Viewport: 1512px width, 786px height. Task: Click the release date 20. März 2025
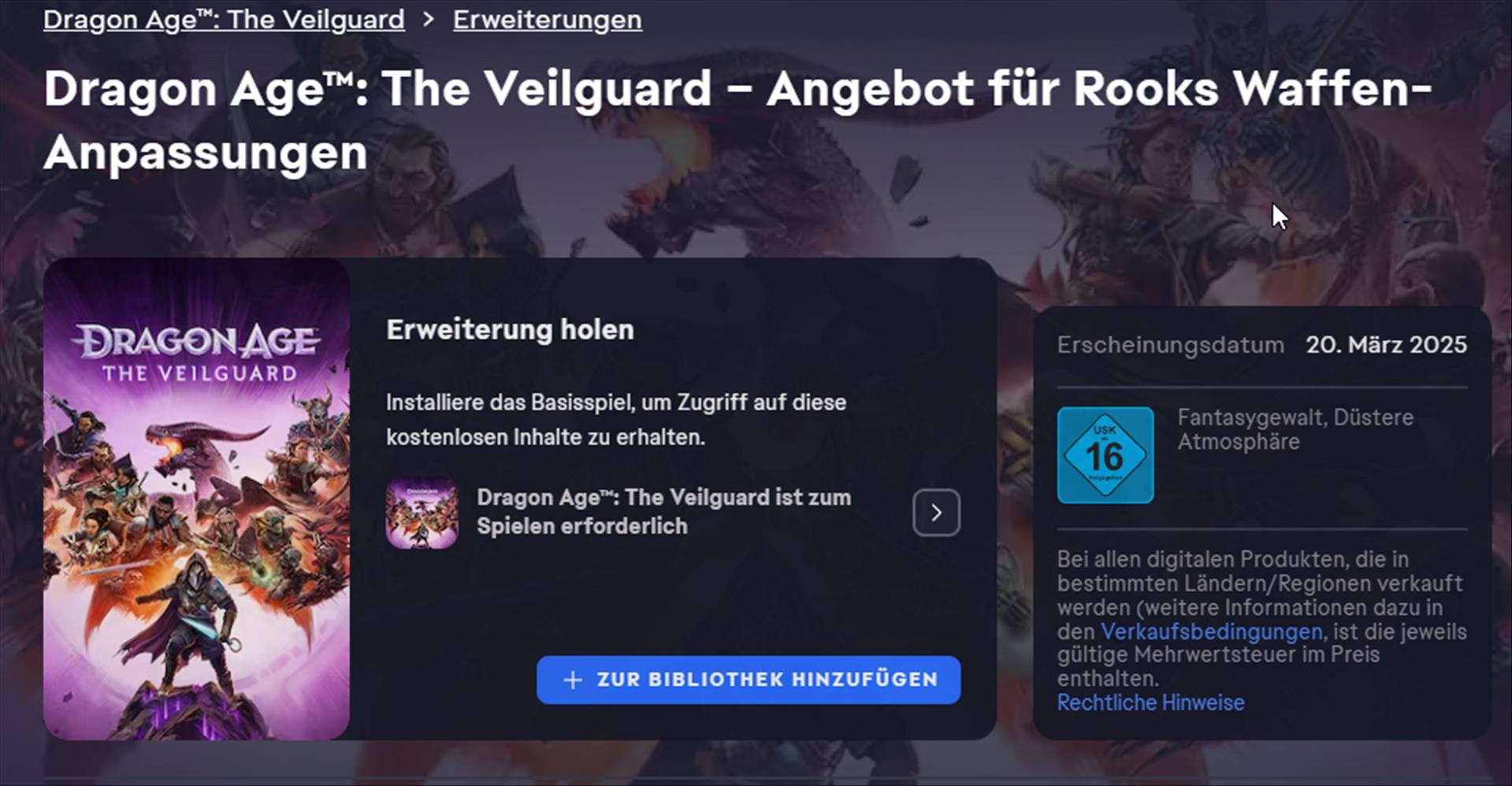tap(1386, 345)
